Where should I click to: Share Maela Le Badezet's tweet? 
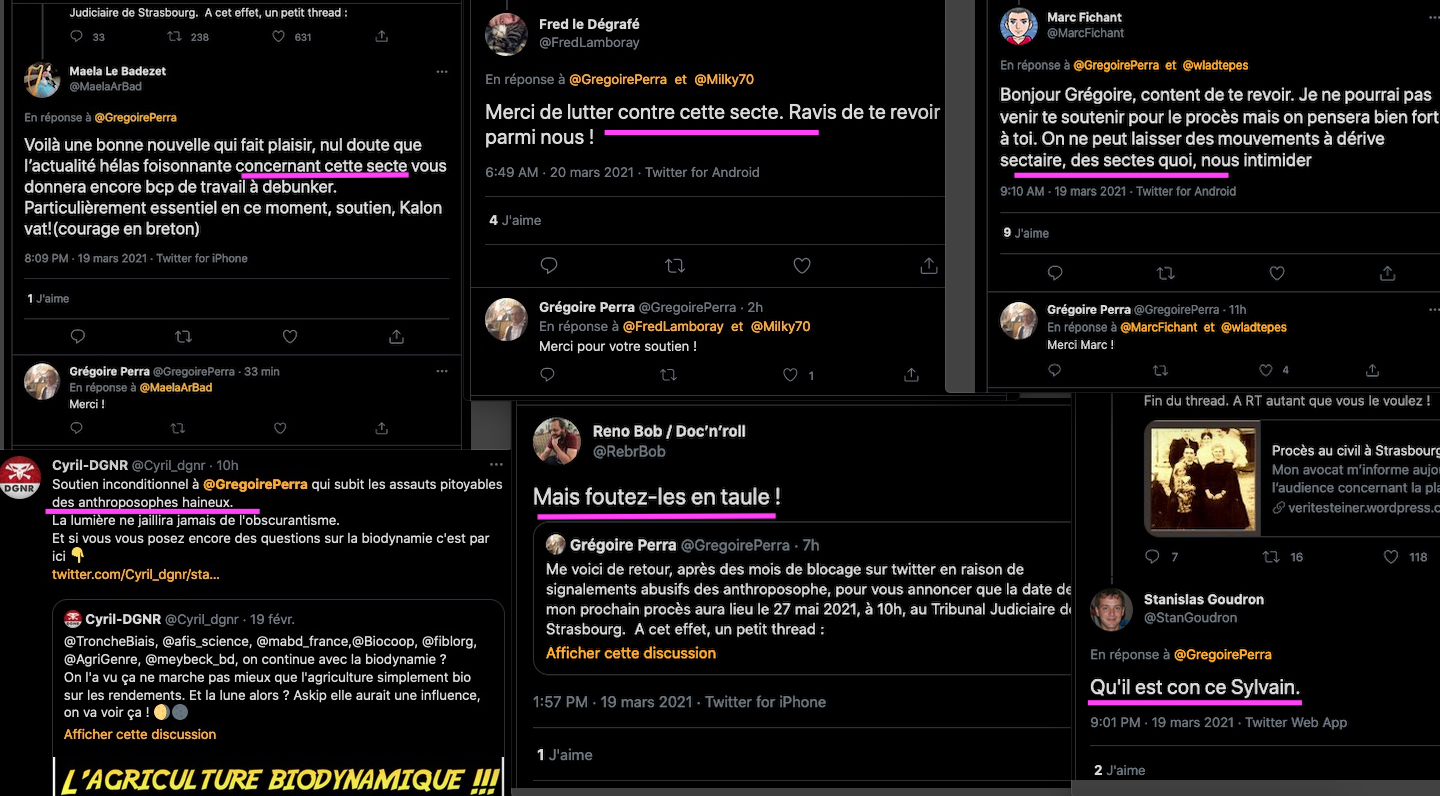(x=396, y=336)
